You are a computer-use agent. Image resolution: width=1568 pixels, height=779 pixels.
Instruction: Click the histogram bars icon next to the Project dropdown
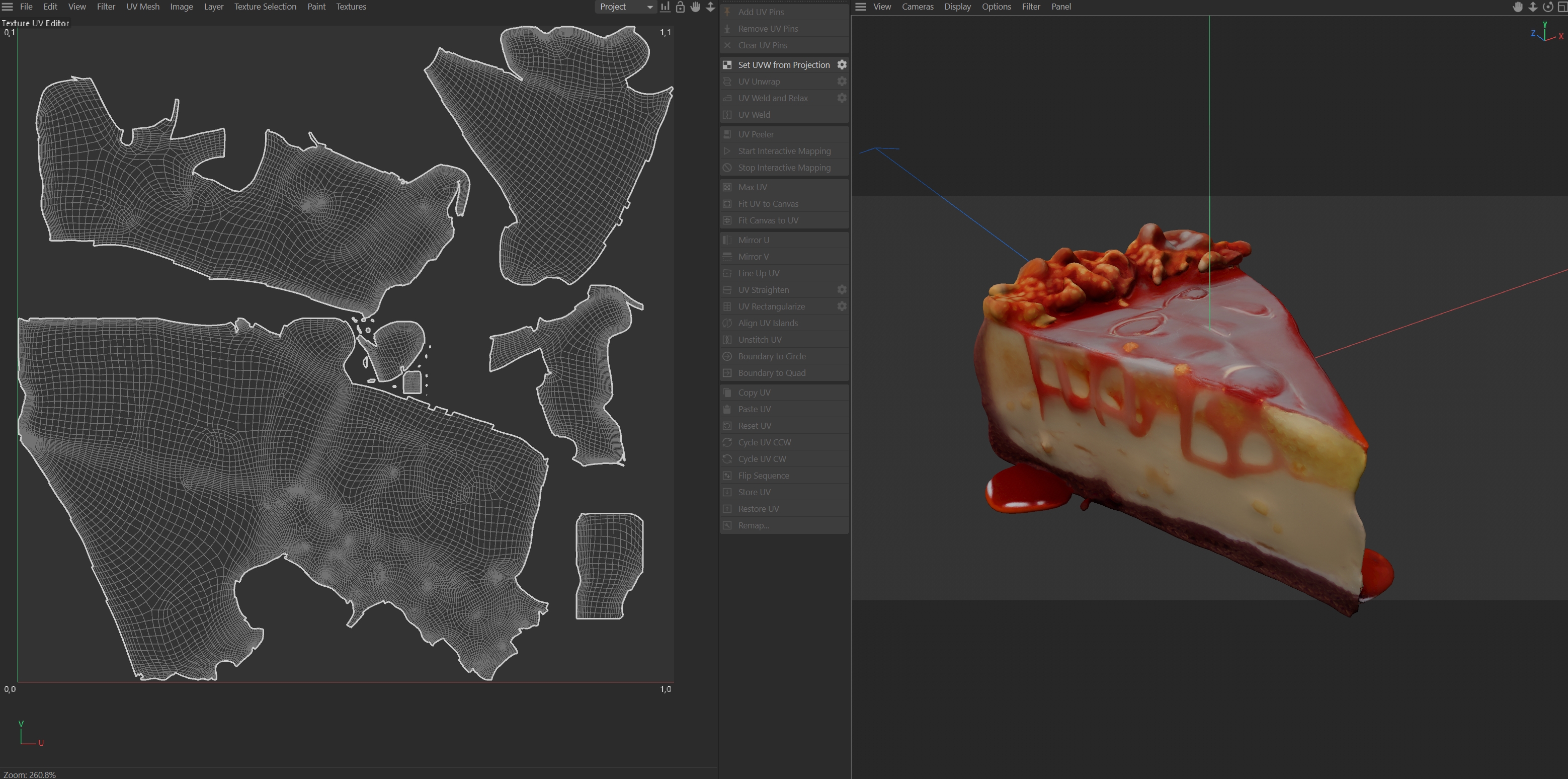pos(666,7)
